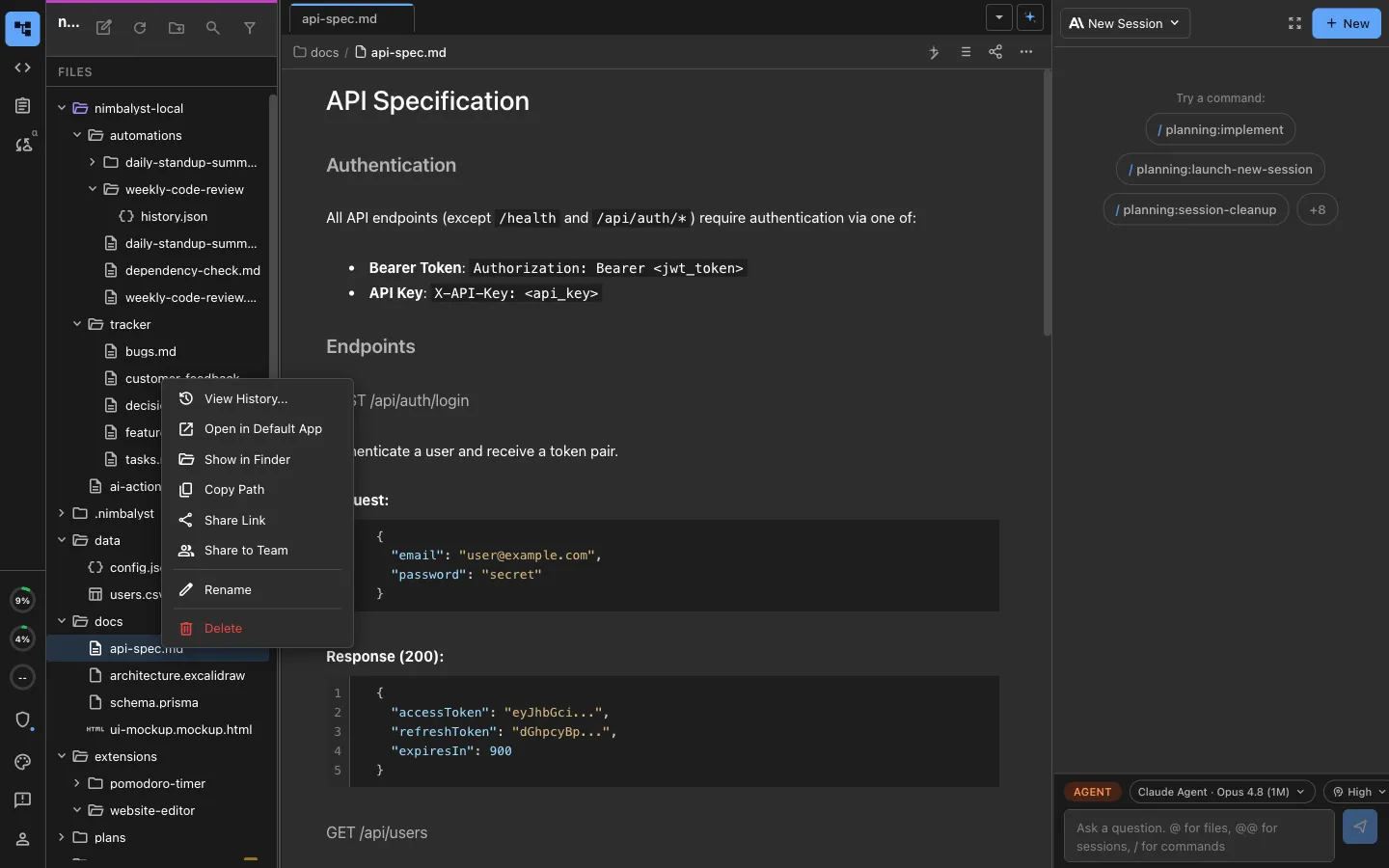This screenshot has width=1389, height=868.
Task: Choose Open in Default App
Action: [258, 428]
